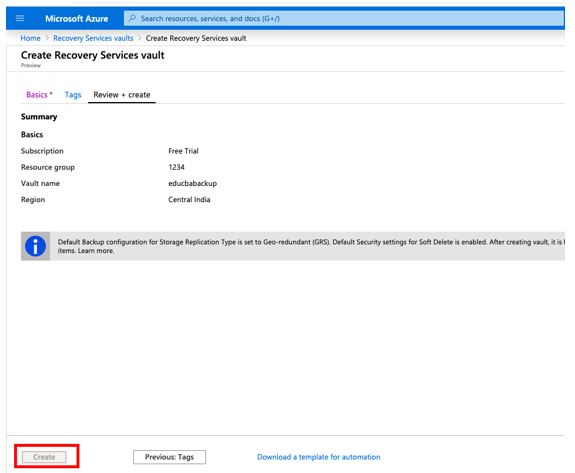The width and height of the screenshot is (575, 473).
Task: Go to Home breadcrumb
Action: pos(30,38)
